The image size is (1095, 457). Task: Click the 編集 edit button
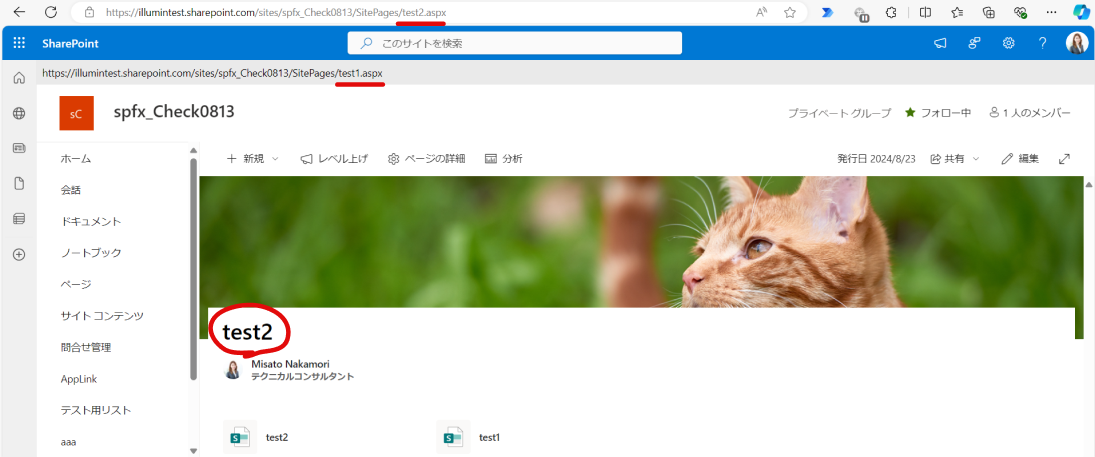tap(1020, 159)
